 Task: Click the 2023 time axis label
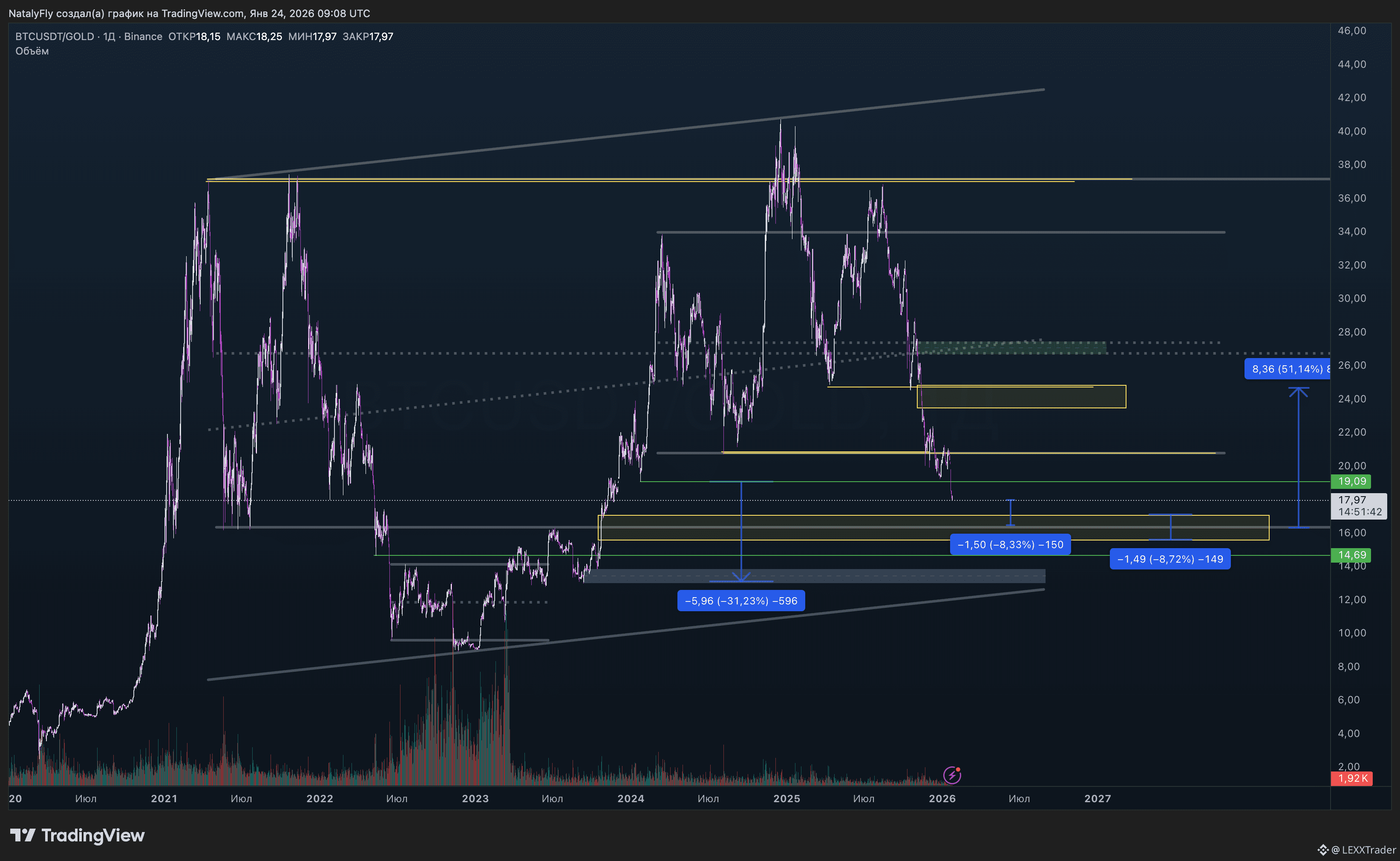(475, 798)
